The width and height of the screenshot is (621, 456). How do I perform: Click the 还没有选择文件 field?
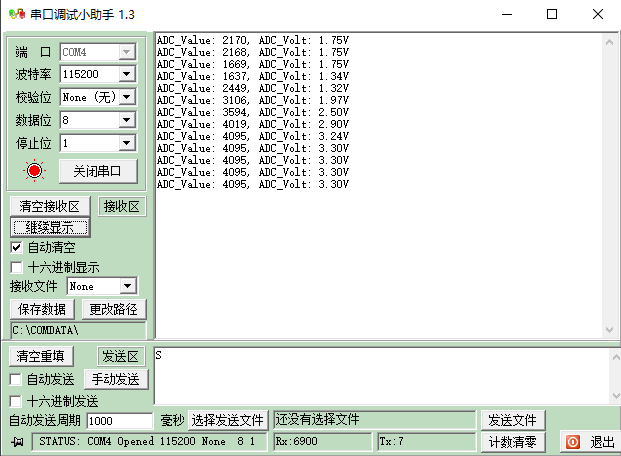pos(375,420)
